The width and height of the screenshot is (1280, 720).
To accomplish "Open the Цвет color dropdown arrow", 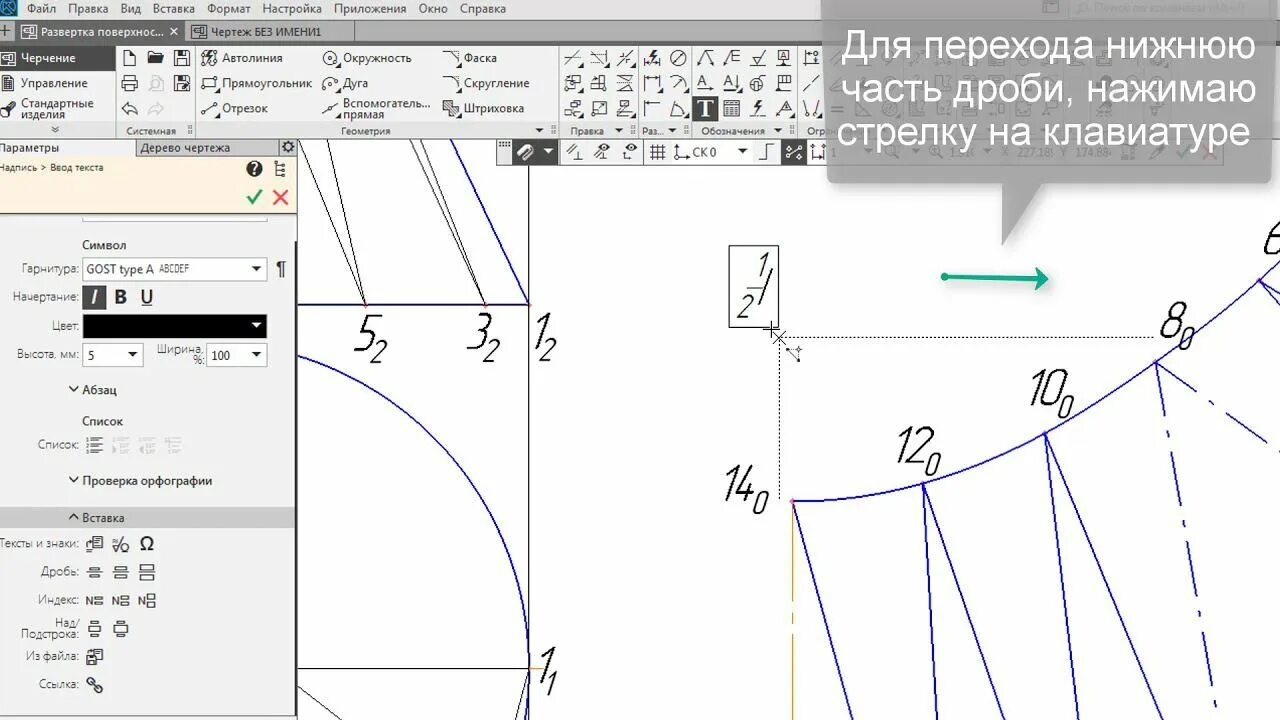I will click(257, 326).
